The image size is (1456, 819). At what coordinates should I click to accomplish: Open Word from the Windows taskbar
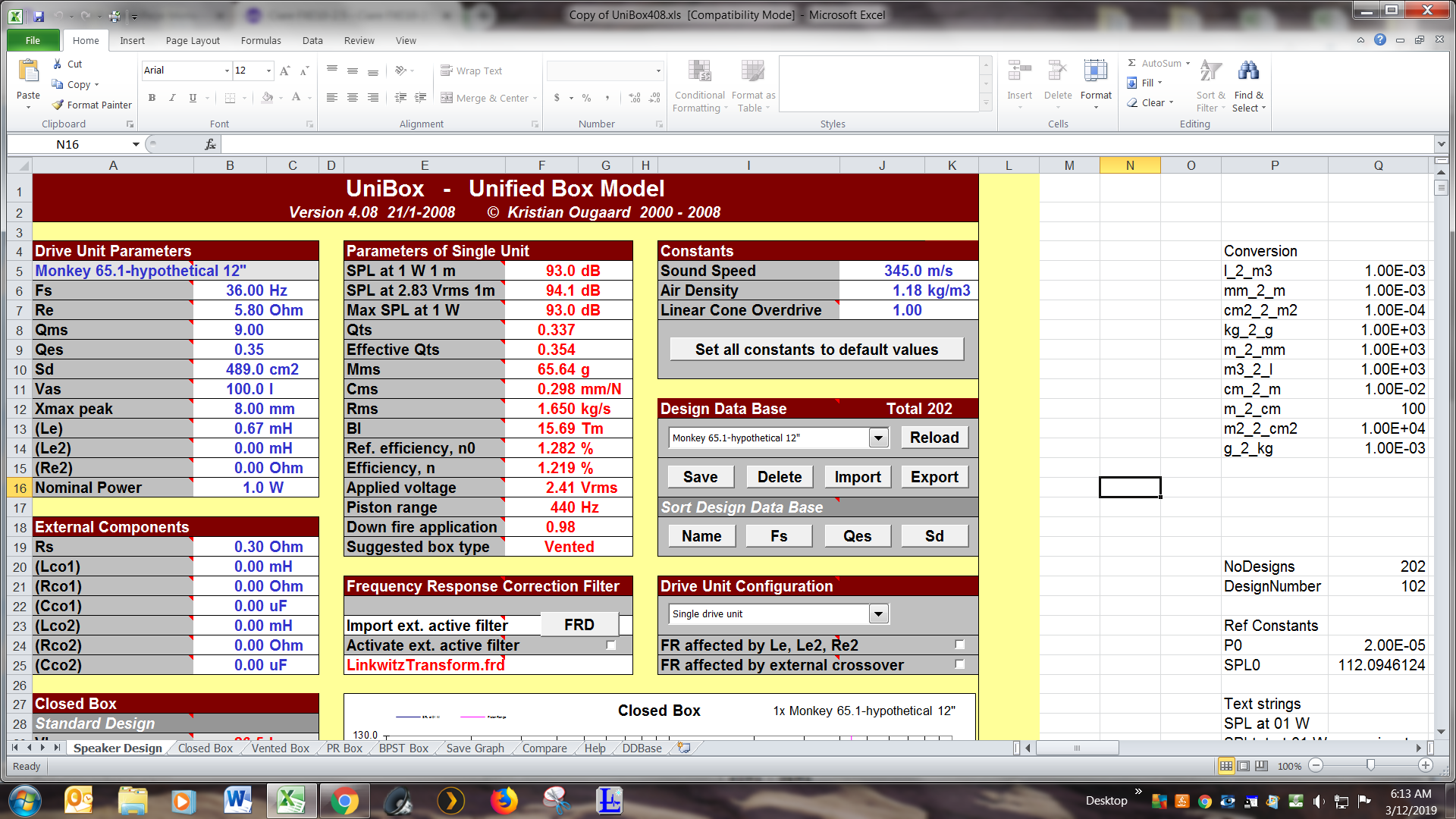coord(239,801)
